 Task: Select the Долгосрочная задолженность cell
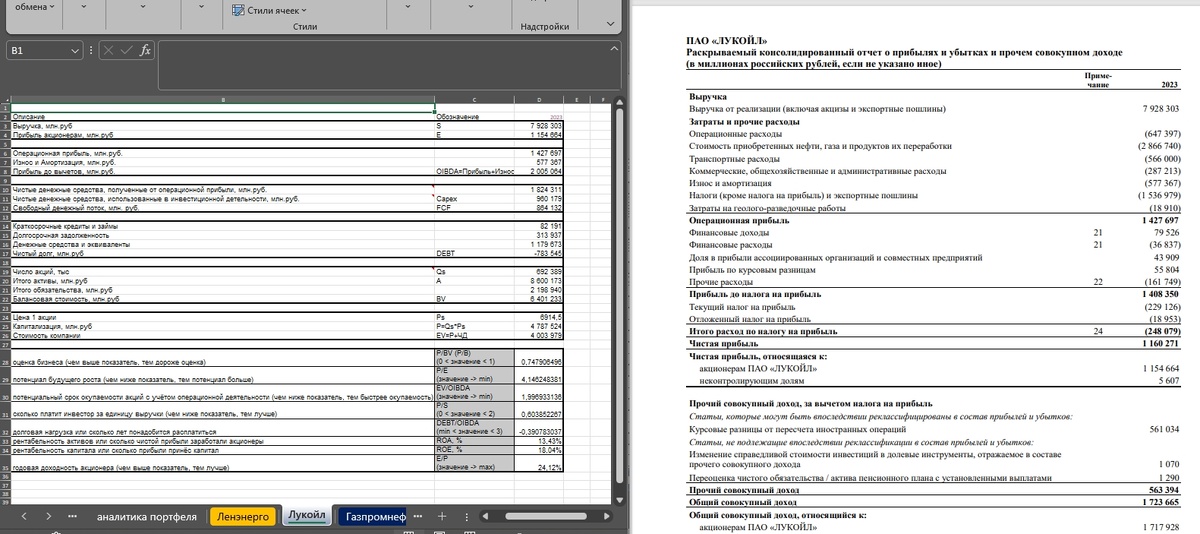pos(222,235)
